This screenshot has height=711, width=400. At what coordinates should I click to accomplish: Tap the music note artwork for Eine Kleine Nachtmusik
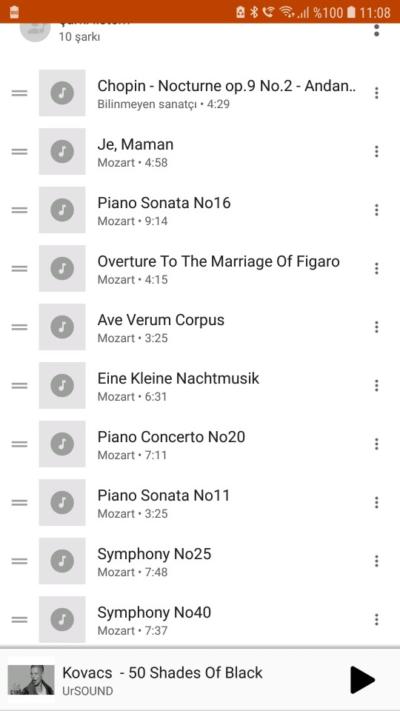pos(62,385)
